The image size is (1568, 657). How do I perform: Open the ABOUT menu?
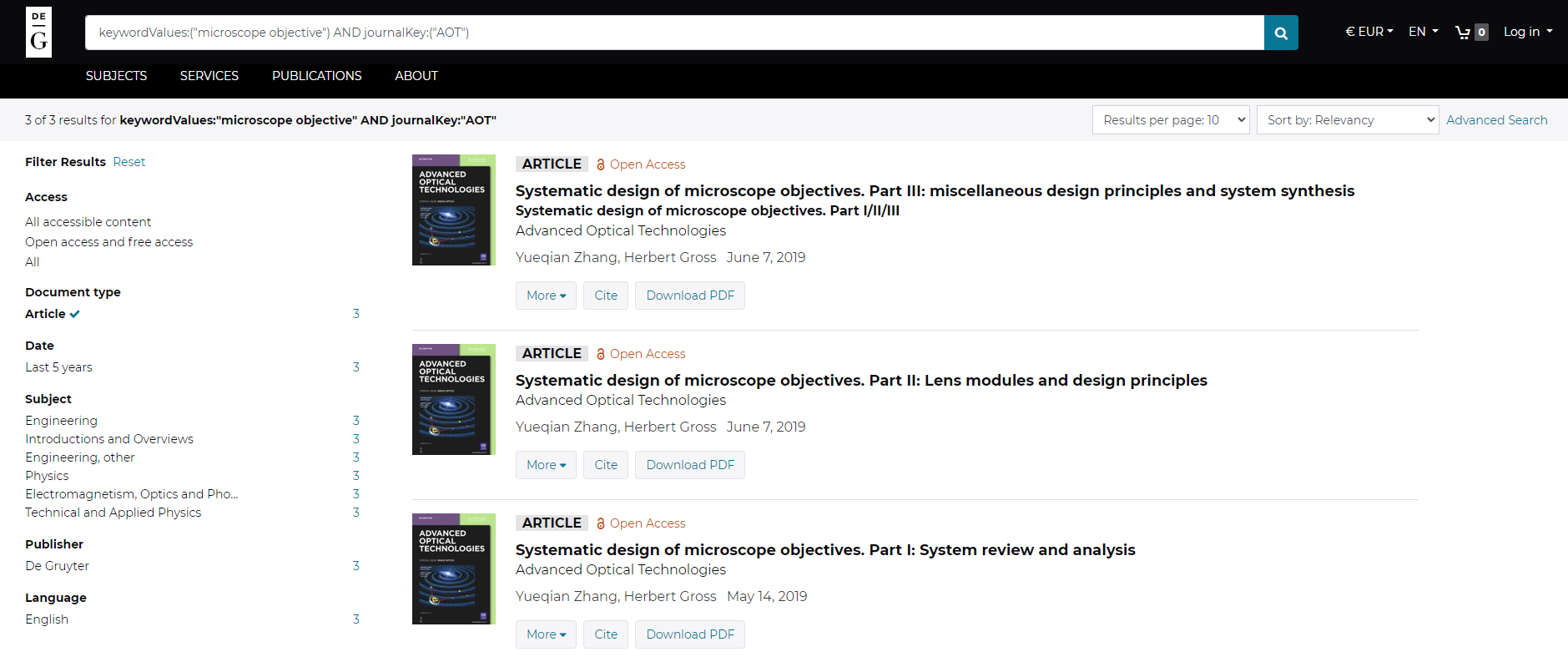point(416,76)
